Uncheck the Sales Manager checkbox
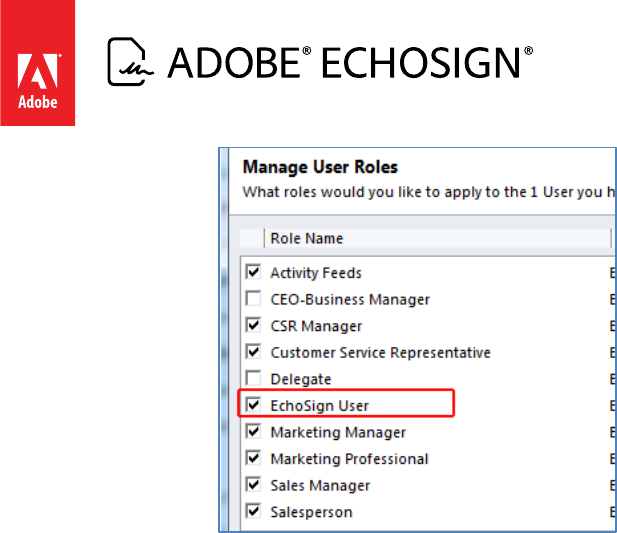617x533 pixels. (253, 485)
